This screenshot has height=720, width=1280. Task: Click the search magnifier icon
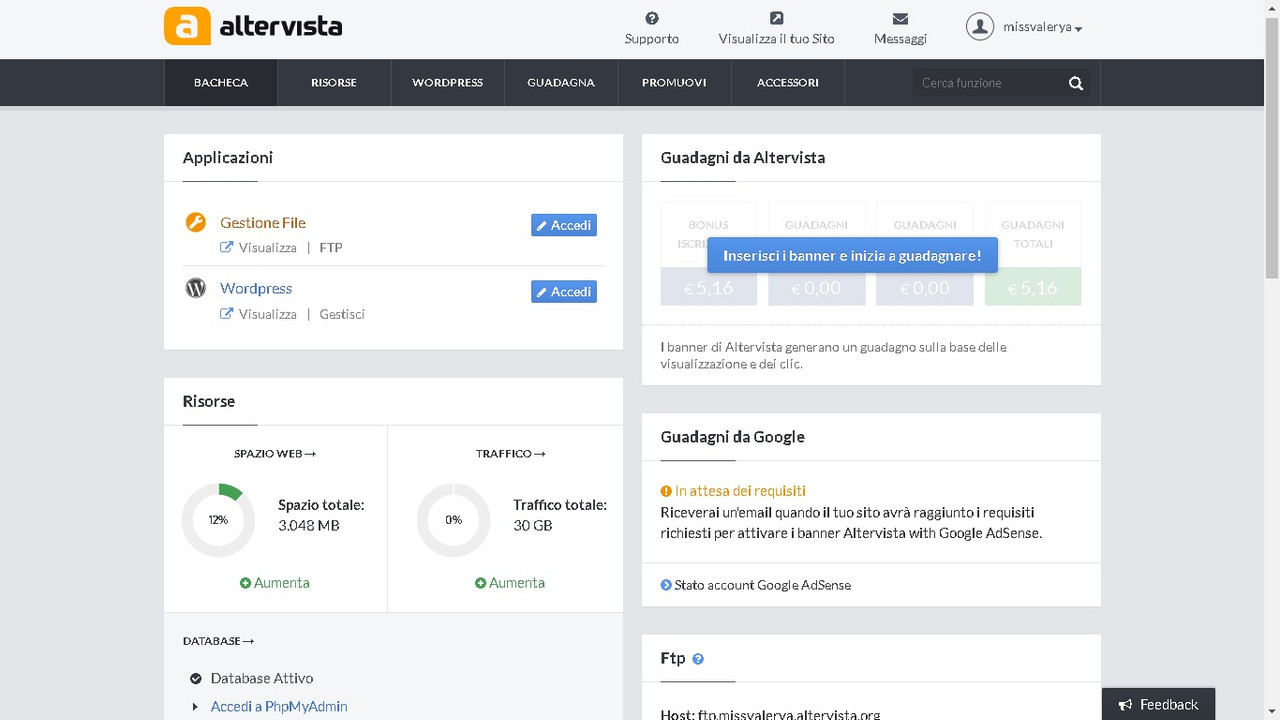click(x=1076, y=83)
